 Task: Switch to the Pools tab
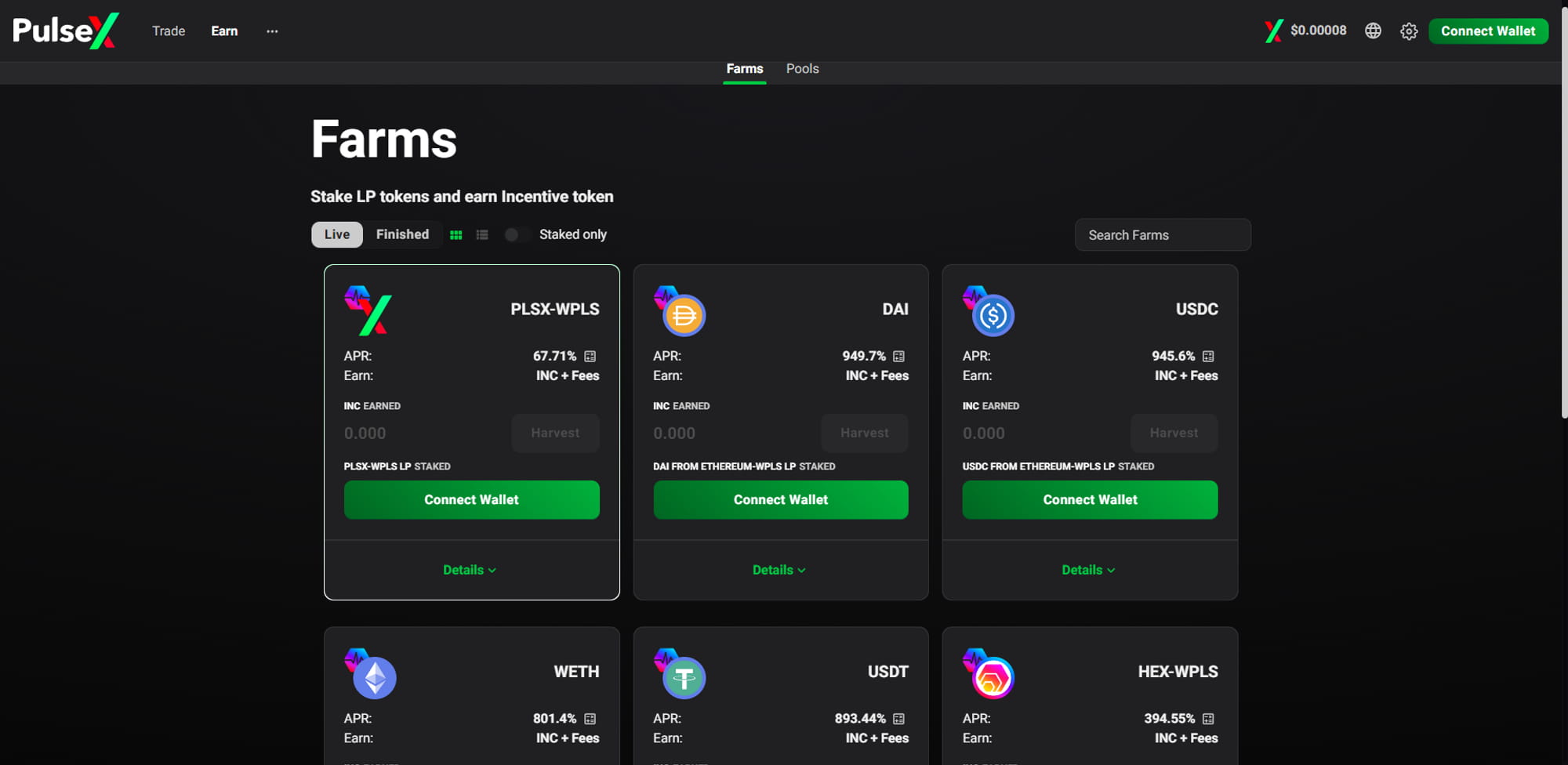(x=802, y=69)
